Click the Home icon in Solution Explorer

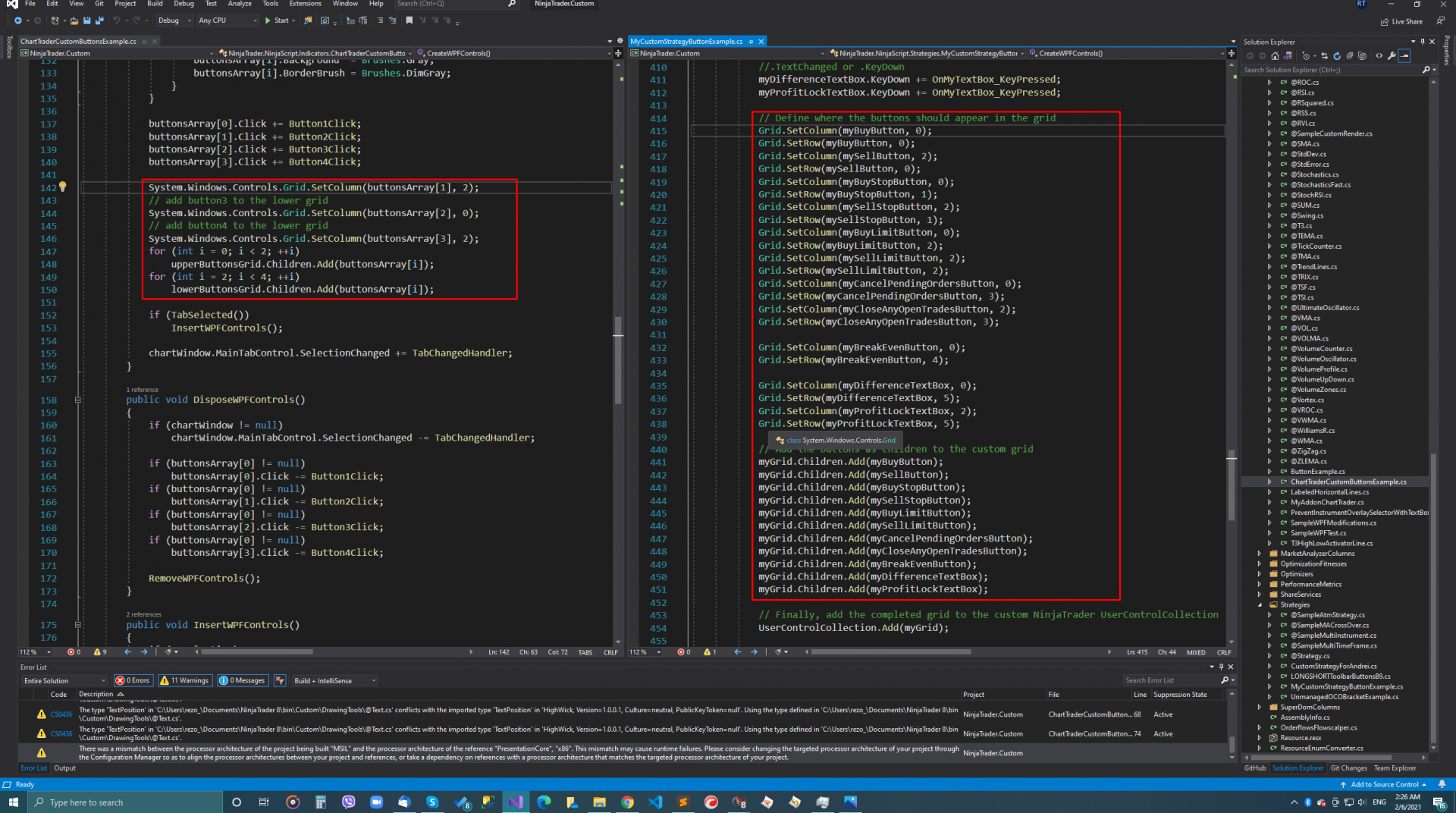click(x=1275, y=56)
